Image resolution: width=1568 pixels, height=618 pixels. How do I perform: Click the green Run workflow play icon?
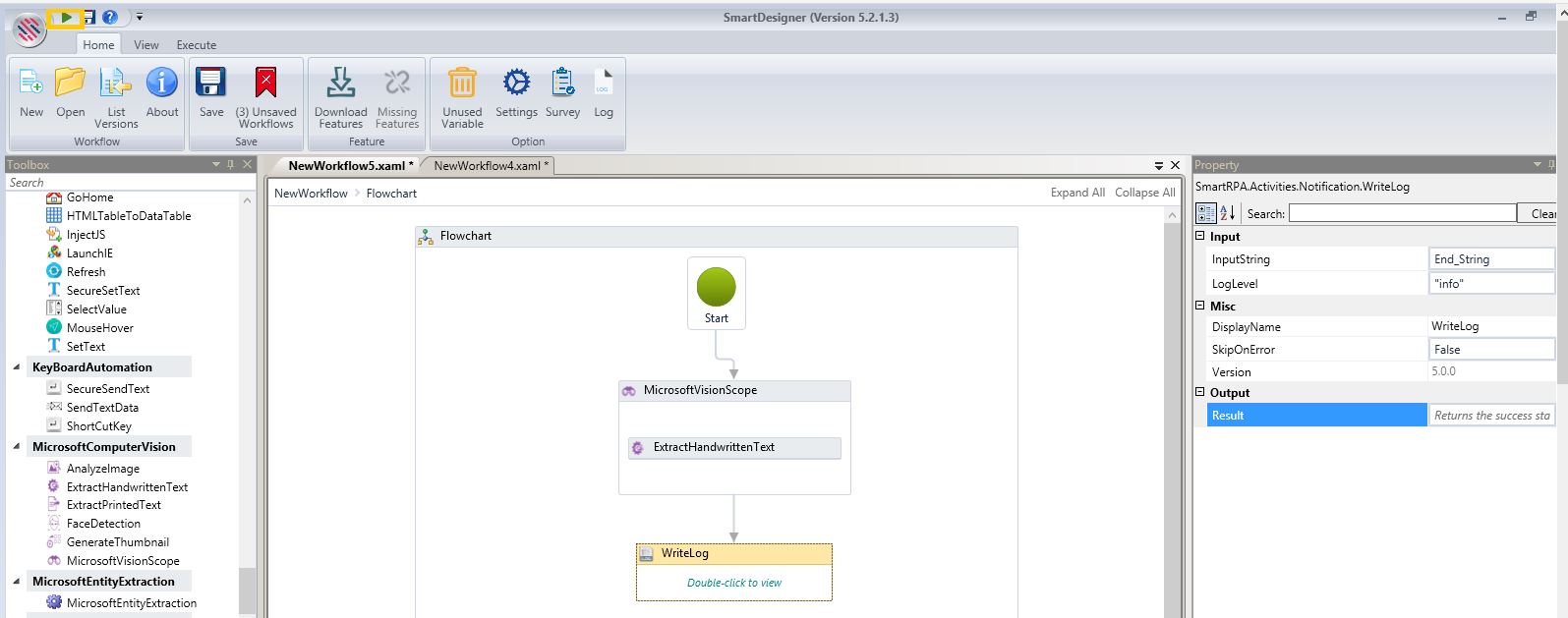pyautogui.click(x=66, y=17)
